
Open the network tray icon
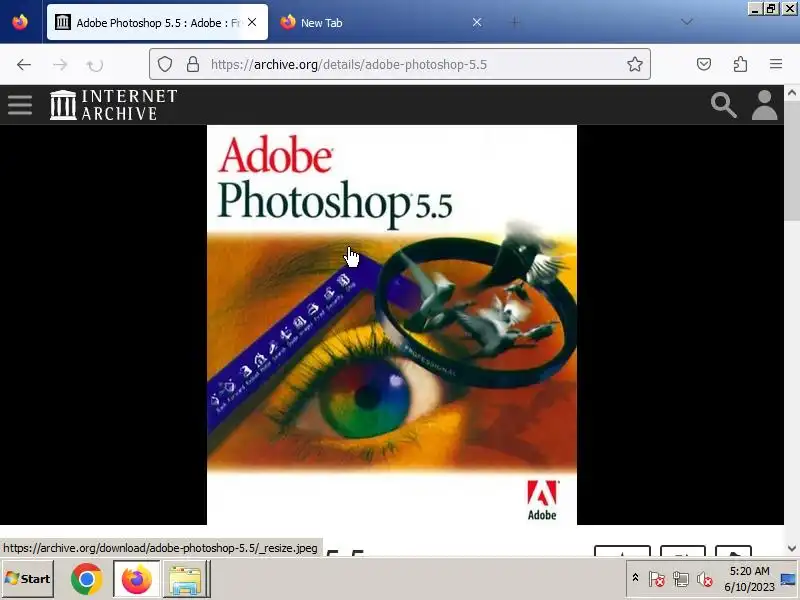pyautogui.click(x=681, y=579)
